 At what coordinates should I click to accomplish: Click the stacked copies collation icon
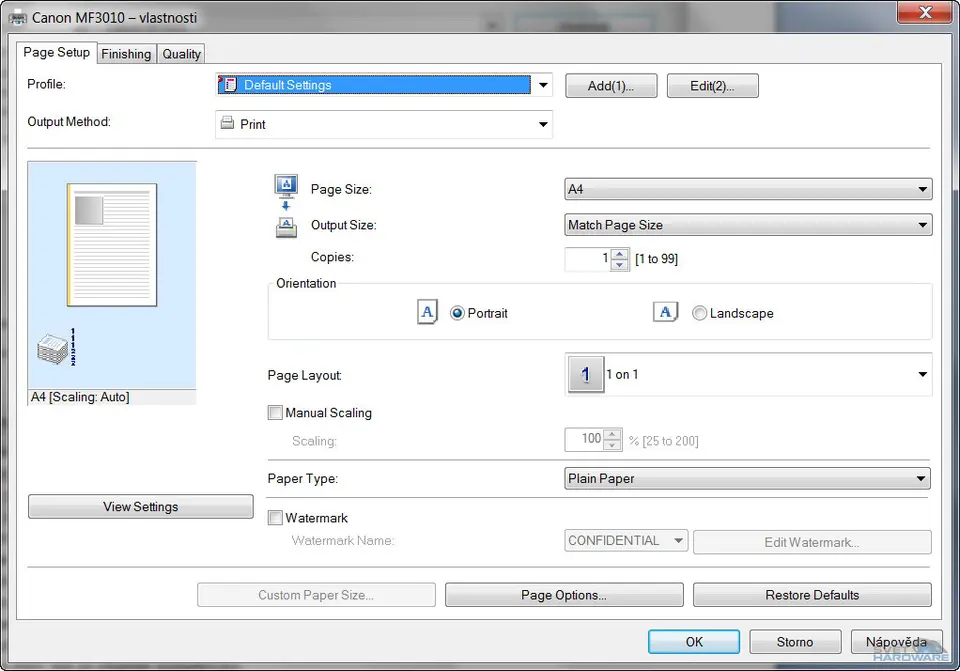click(57, 348)
